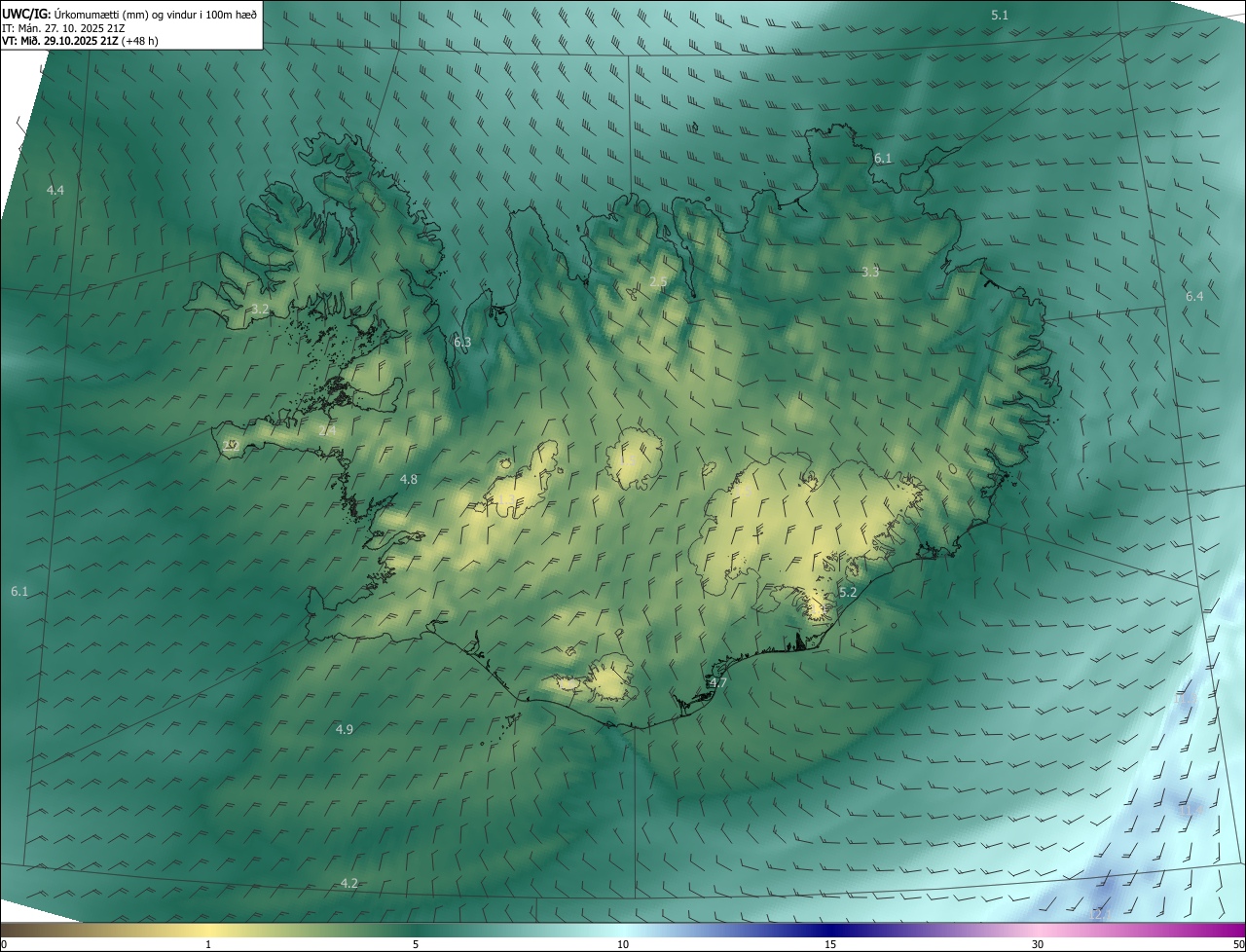This screenshot has height=952, width=1246.
Task: Click the 10 tick on the color scale
Action: click(x=623, y=944)
